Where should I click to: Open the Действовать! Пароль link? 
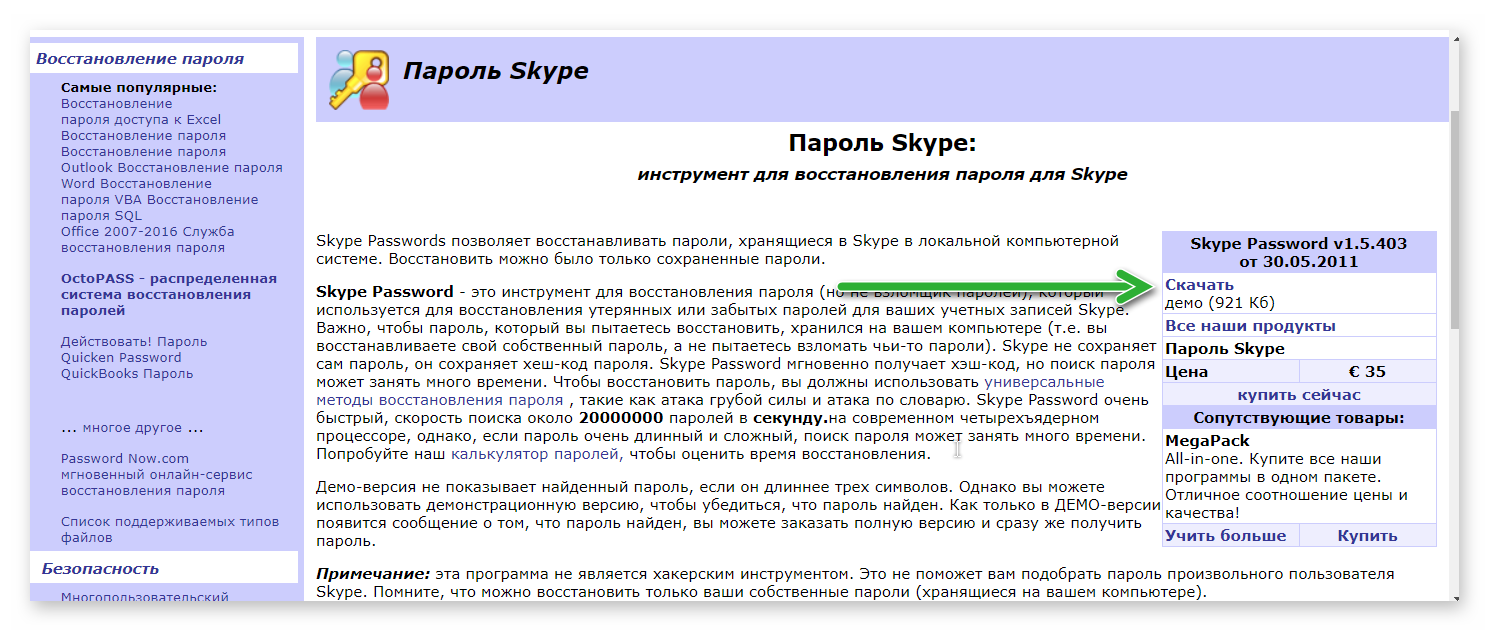pyautogui.click(x=134, y=341)
